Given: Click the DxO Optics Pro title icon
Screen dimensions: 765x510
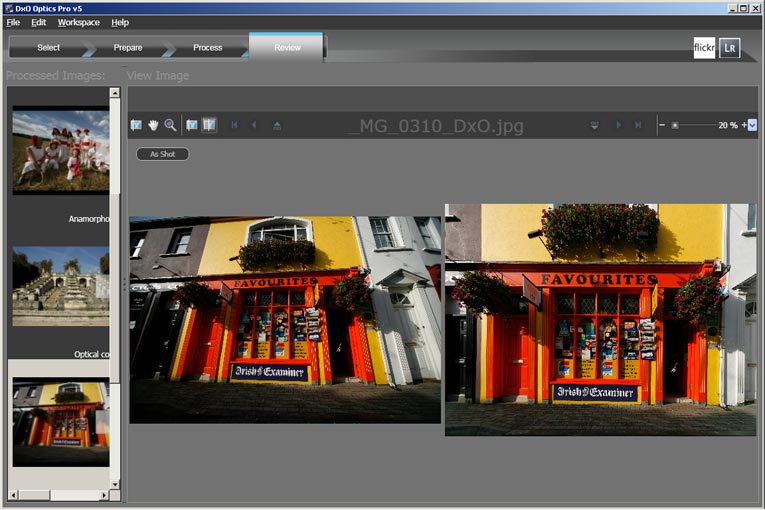Looking at the screenshot, I should point(9,8).
